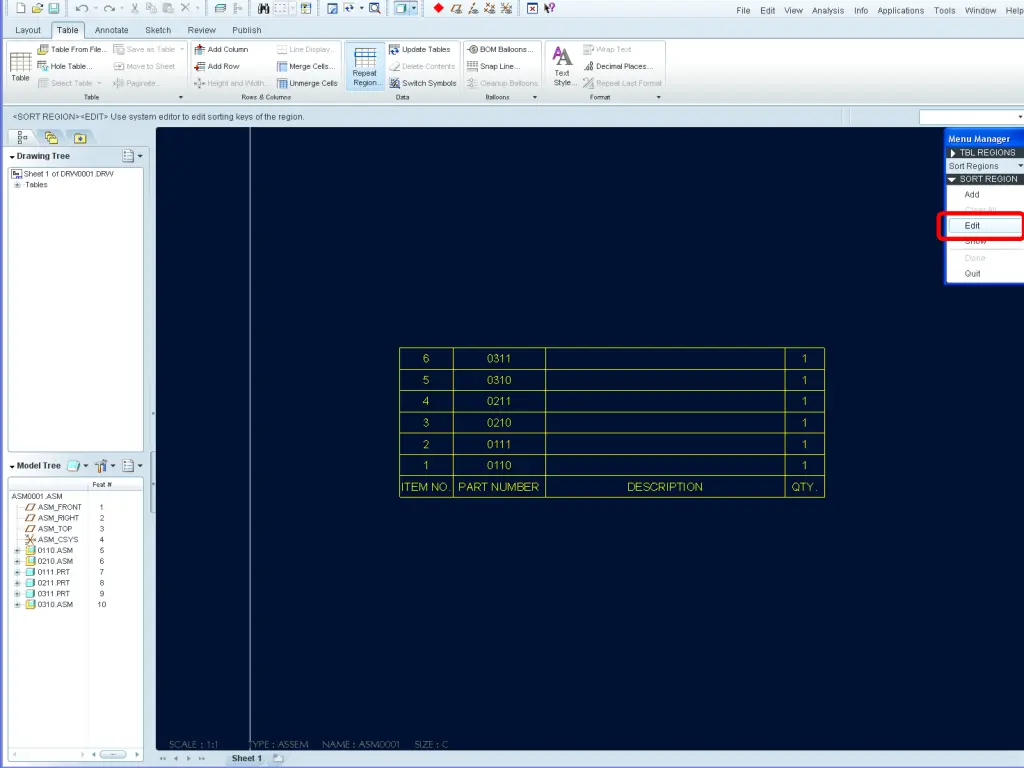This screenshot has width=1024, height=768.
Task: Click the magnifier zoom icon in top toolbar
Action: [375, 8]
